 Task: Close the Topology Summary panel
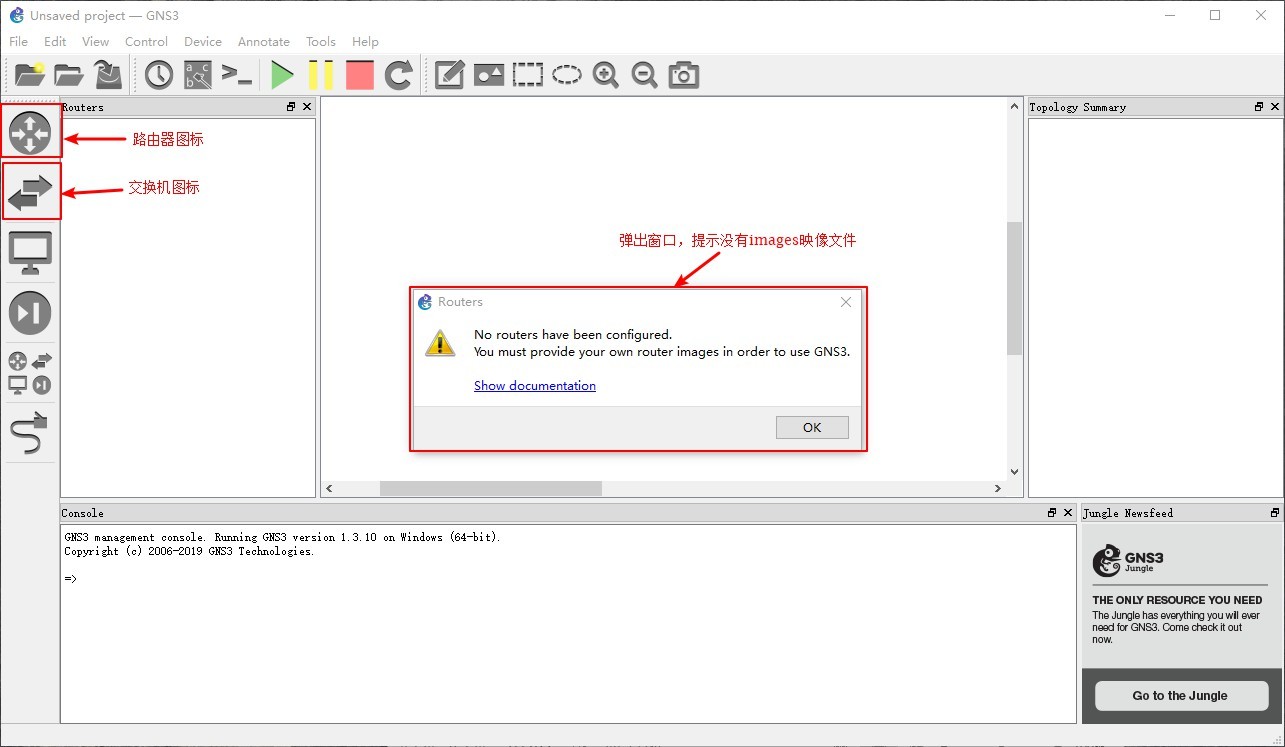1275,107
